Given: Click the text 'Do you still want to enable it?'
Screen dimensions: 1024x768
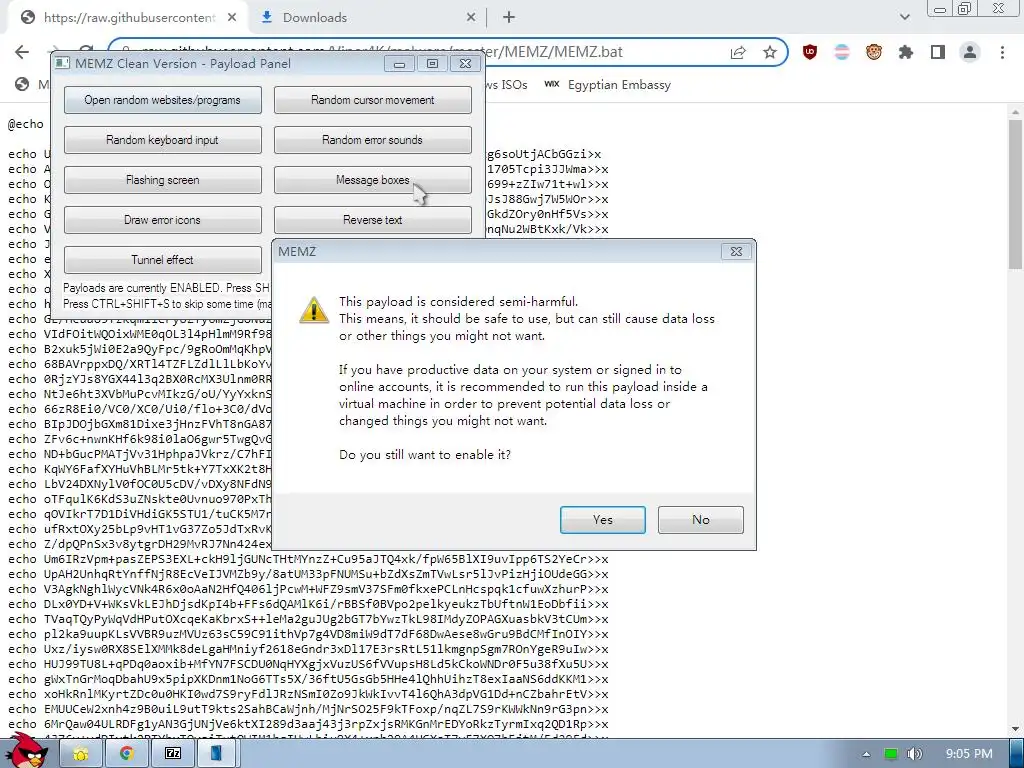Looking at the screenshot, I should click(424, 455).
